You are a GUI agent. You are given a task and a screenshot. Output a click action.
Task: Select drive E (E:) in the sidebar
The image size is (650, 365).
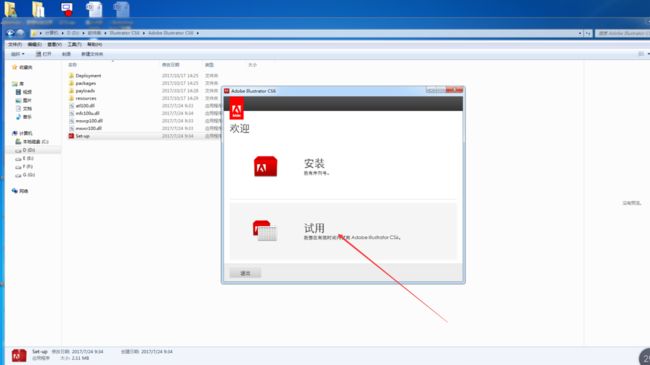(28, 158)
